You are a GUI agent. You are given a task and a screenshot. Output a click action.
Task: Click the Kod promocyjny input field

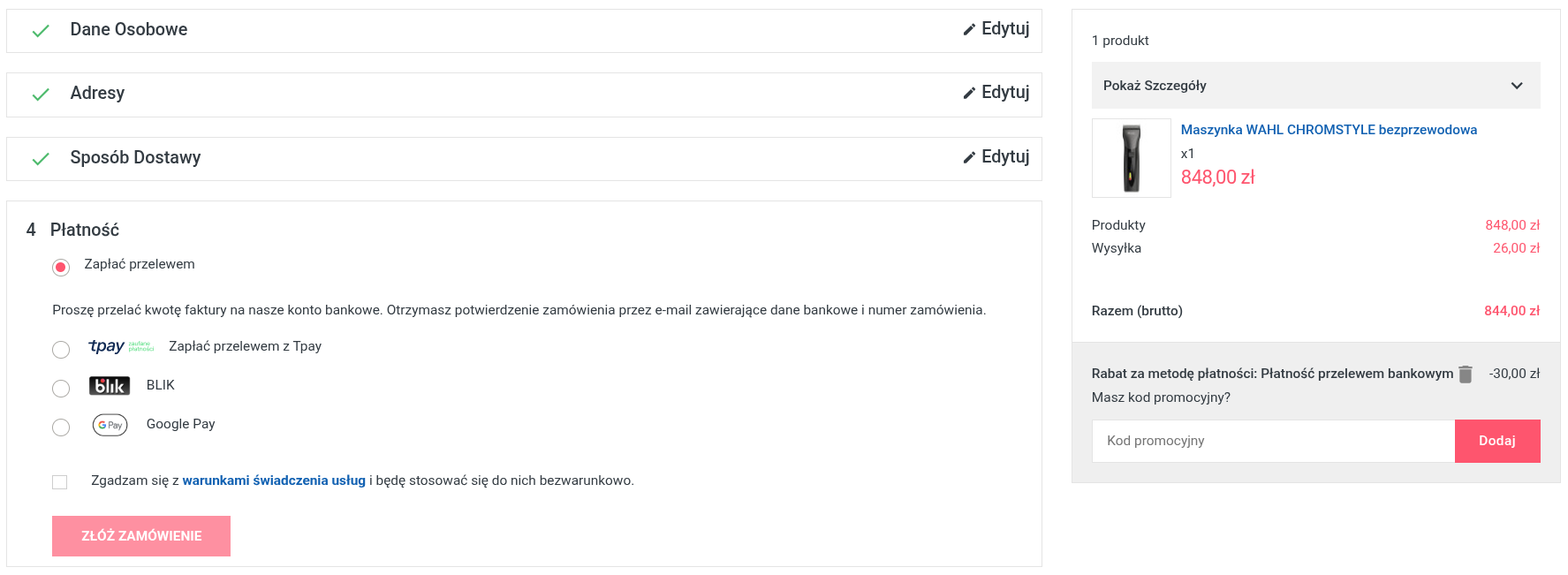click(1273, 441)
